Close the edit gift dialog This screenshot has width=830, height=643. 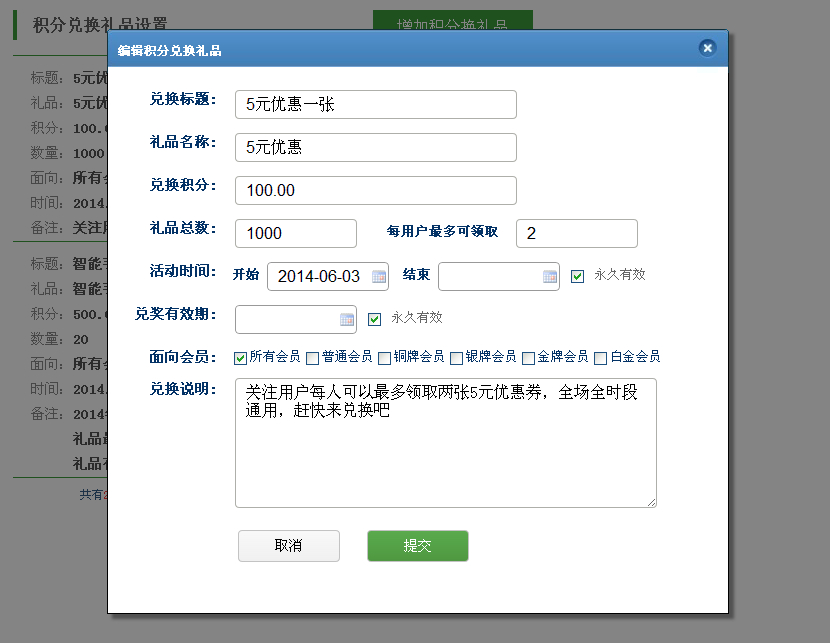point(707,48)
